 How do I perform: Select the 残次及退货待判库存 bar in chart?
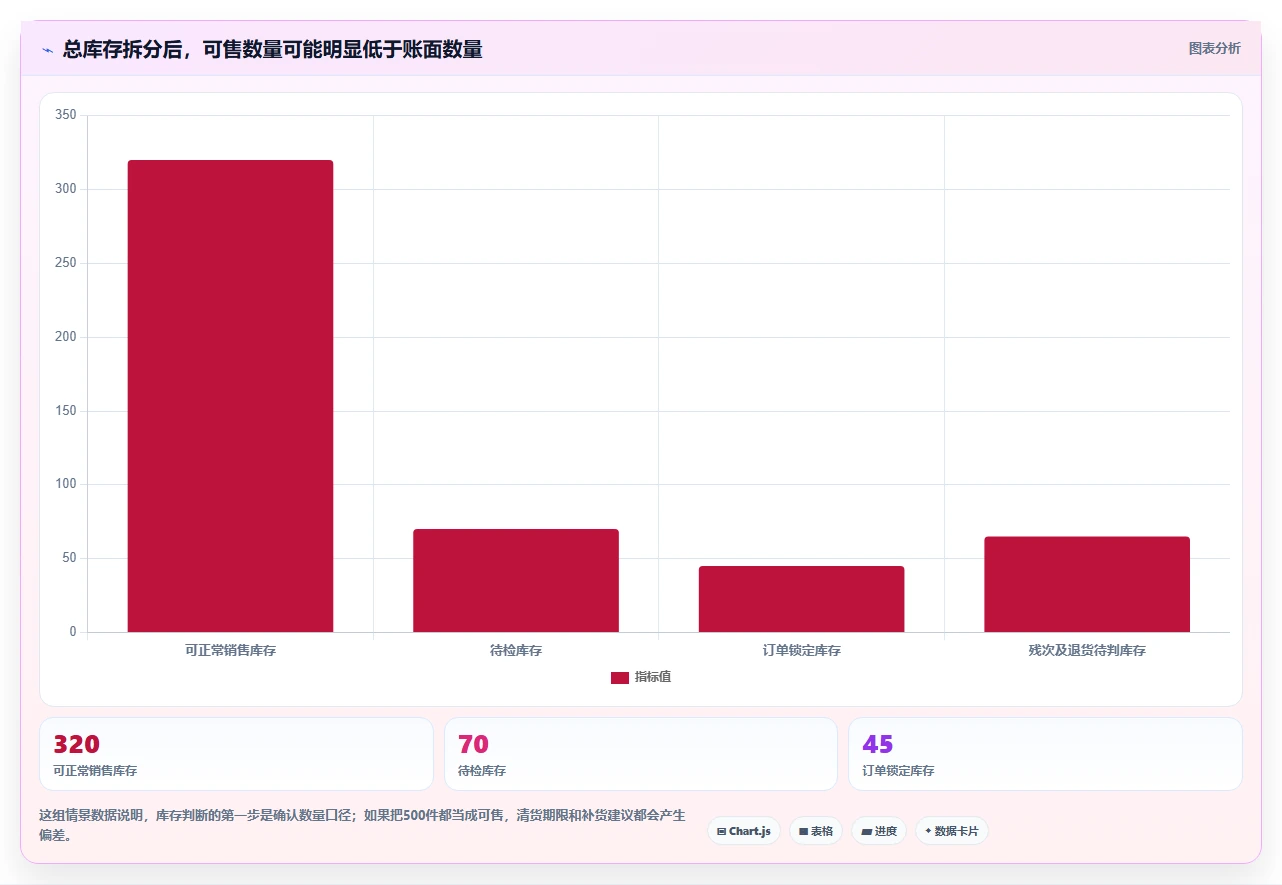coord(1087,584)
